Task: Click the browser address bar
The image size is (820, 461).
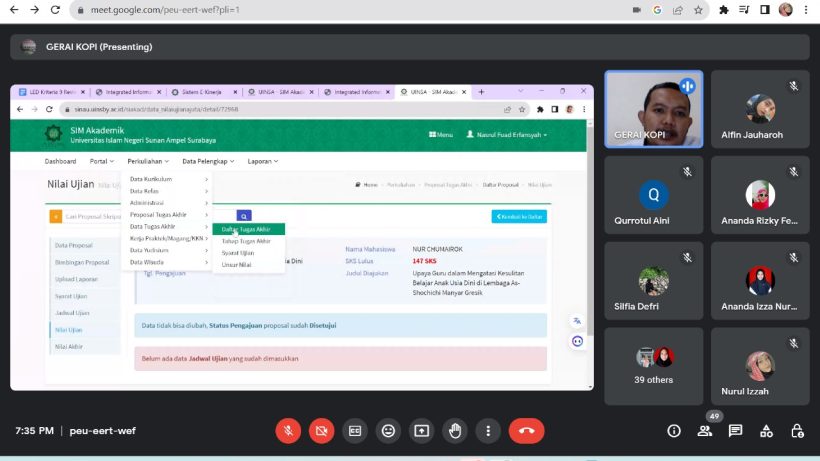Action: pos(350,10)
